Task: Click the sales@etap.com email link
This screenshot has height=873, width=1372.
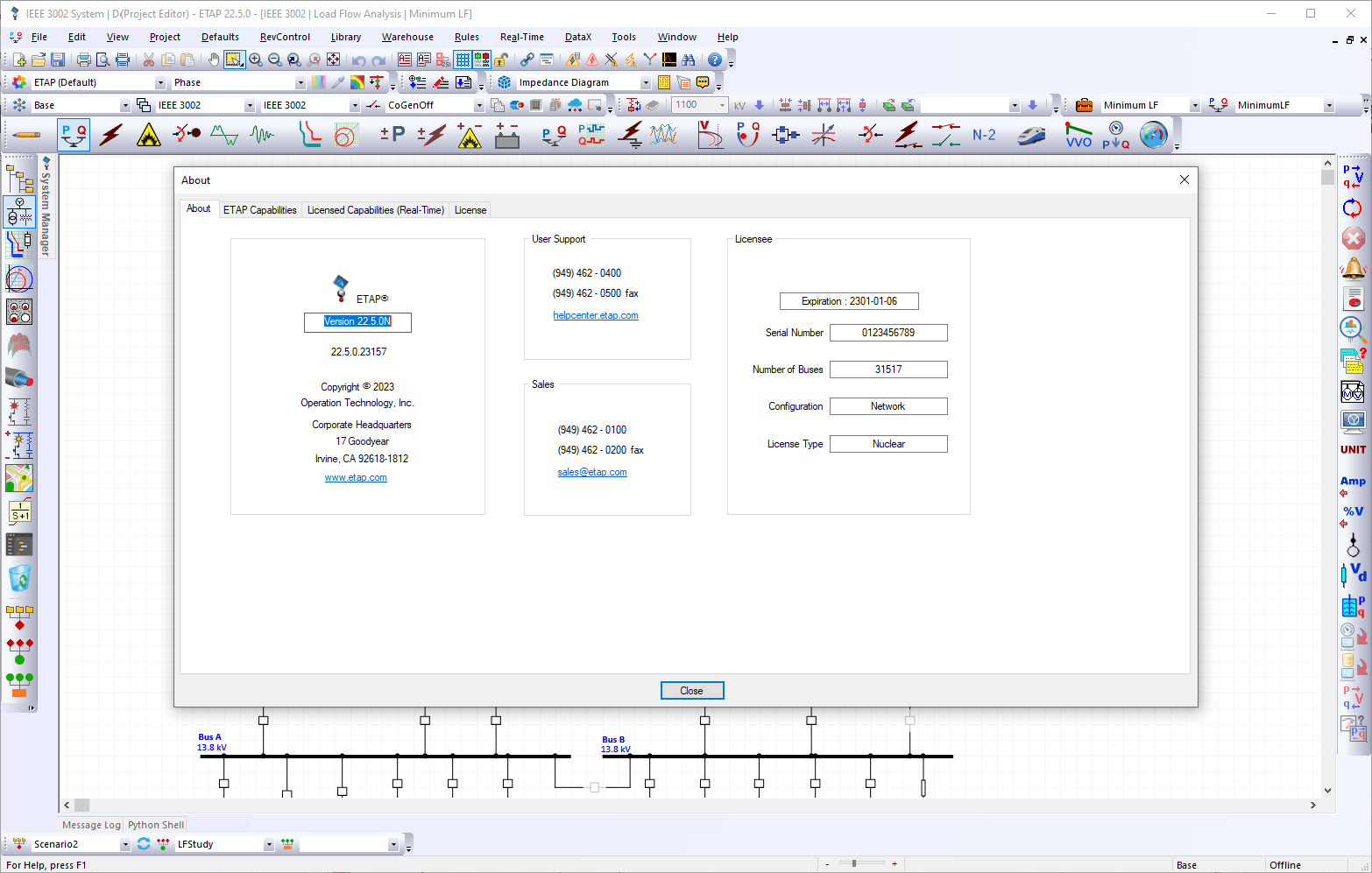Action: [x=592, y=472]
